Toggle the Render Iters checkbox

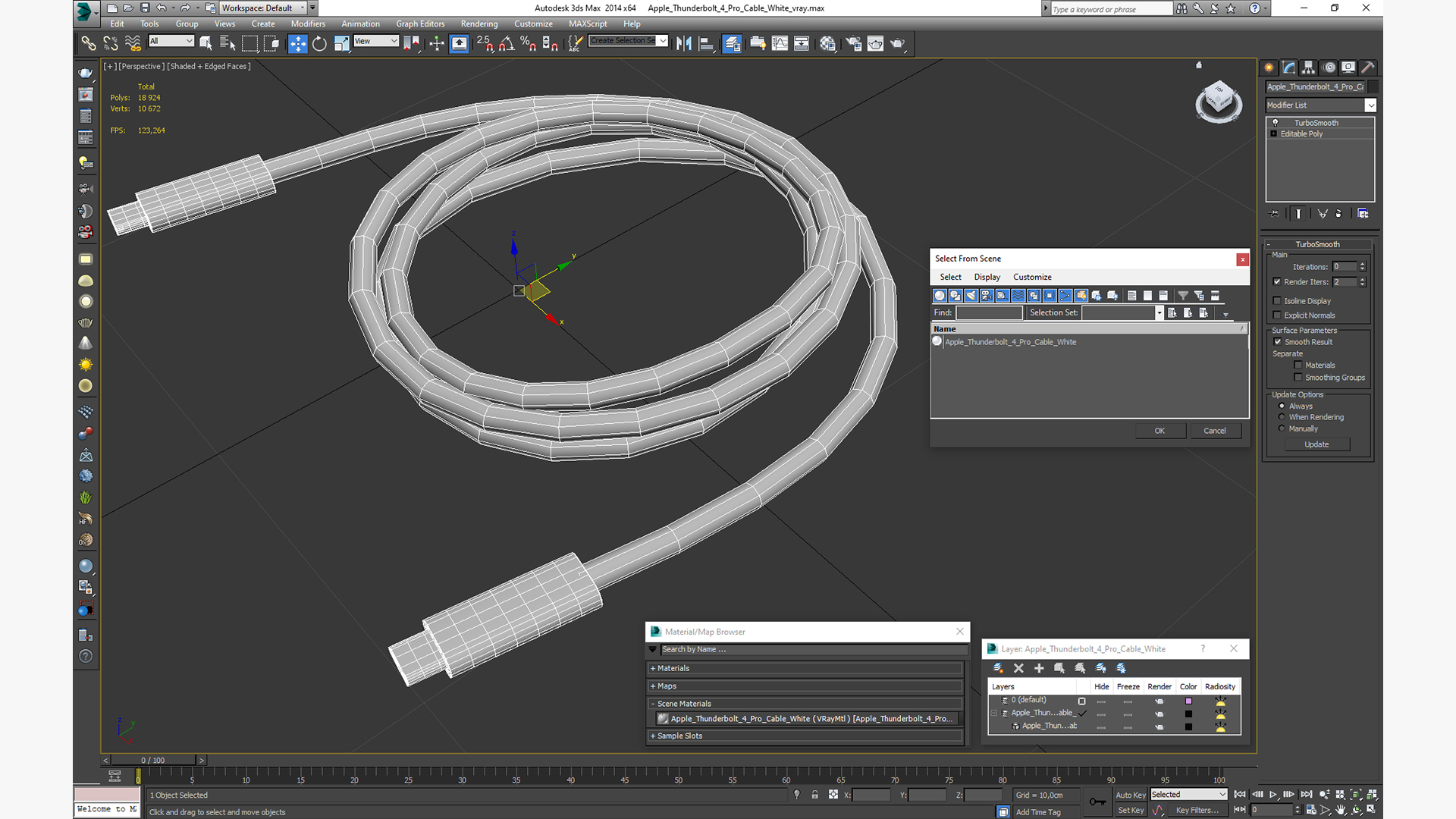point(1277,282)
